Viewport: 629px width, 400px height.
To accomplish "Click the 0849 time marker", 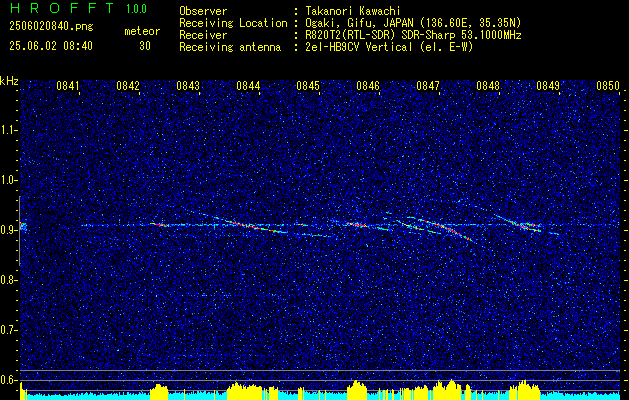I will tap(548, 86).
